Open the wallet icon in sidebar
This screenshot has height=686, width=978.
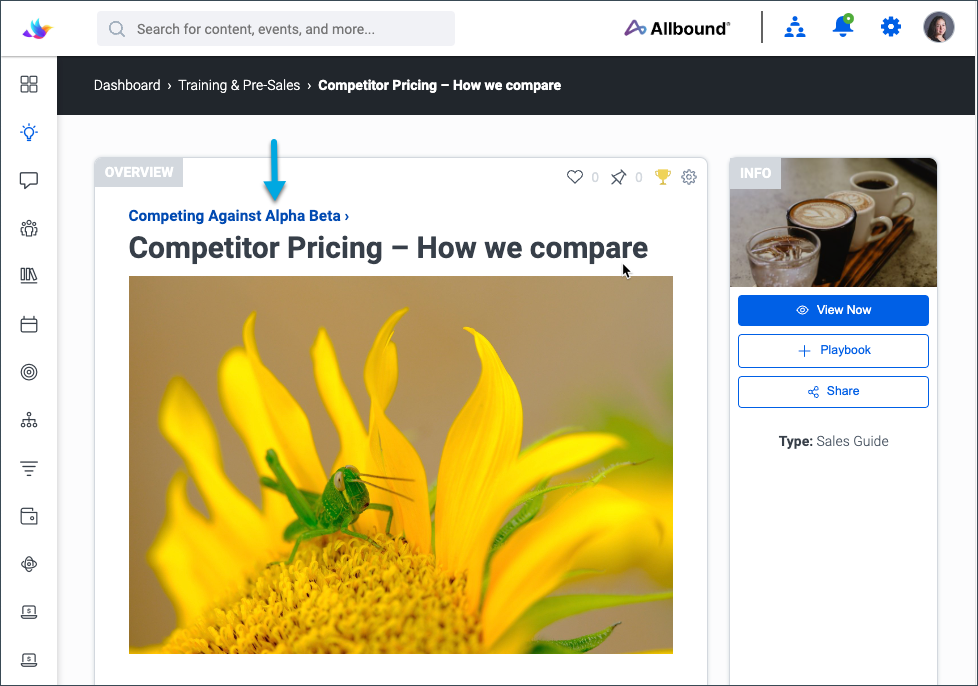tap(29, 516)
